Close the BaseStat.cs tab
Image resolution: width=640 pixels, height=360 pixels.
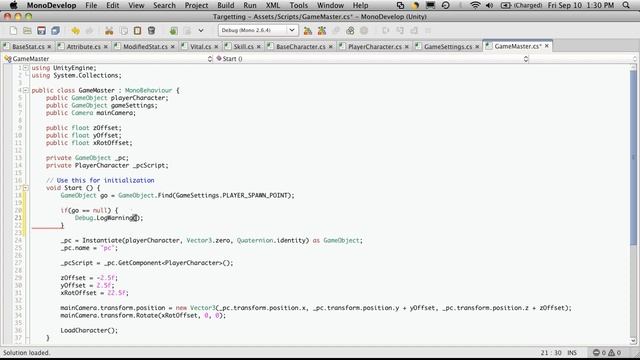[x=49, y=47]
